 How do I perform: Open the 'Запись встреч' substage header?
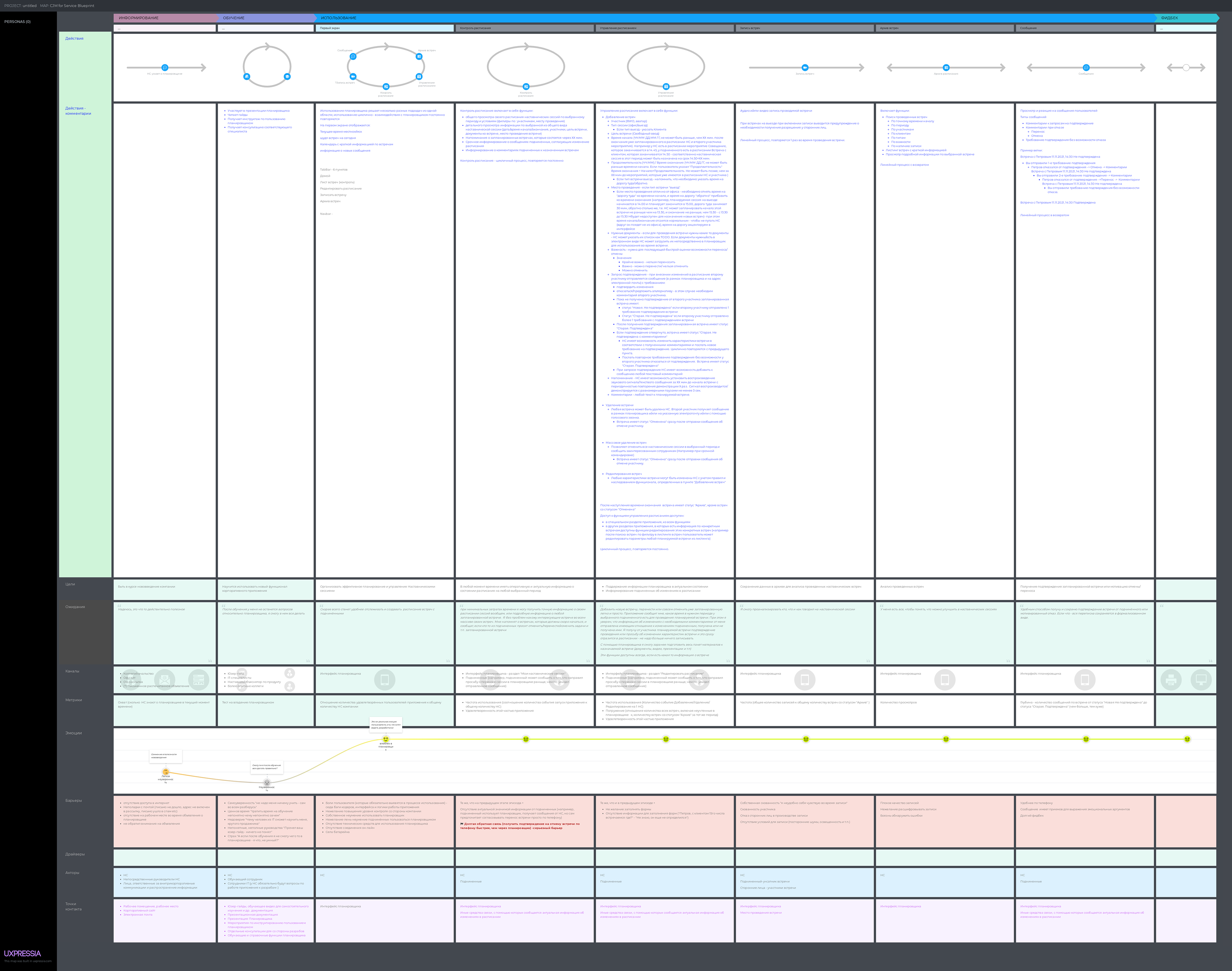point(805,28)
